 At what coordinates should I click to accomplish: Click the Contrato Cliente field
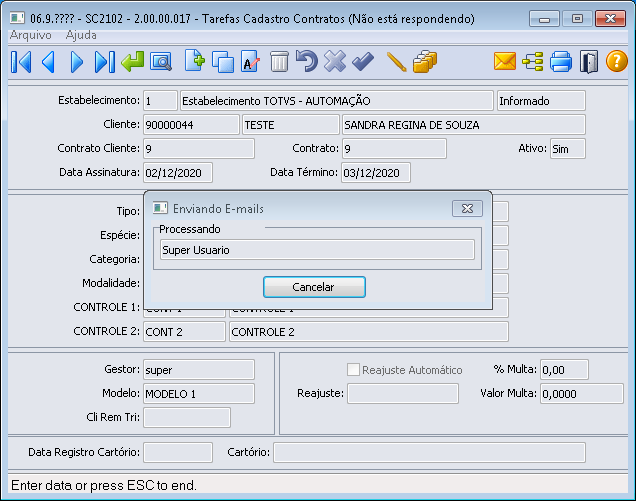[199, 148]
